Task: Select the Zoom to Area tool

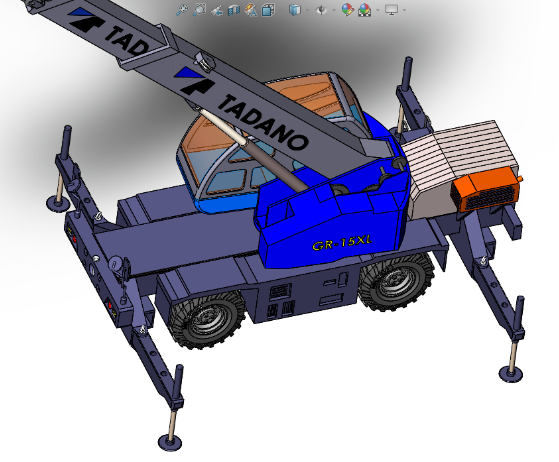Action: coord(199,10)
